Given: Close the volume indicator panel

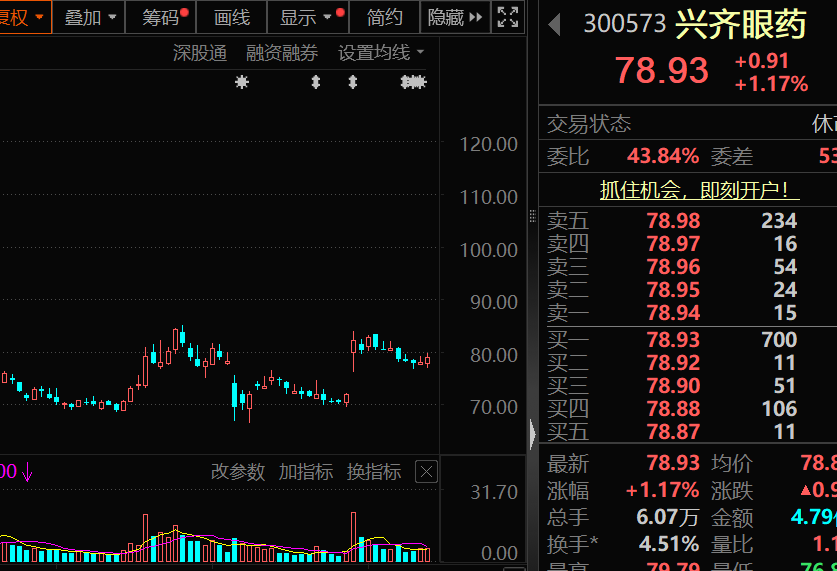Looking at the screenshot, I should coord(427,472).
